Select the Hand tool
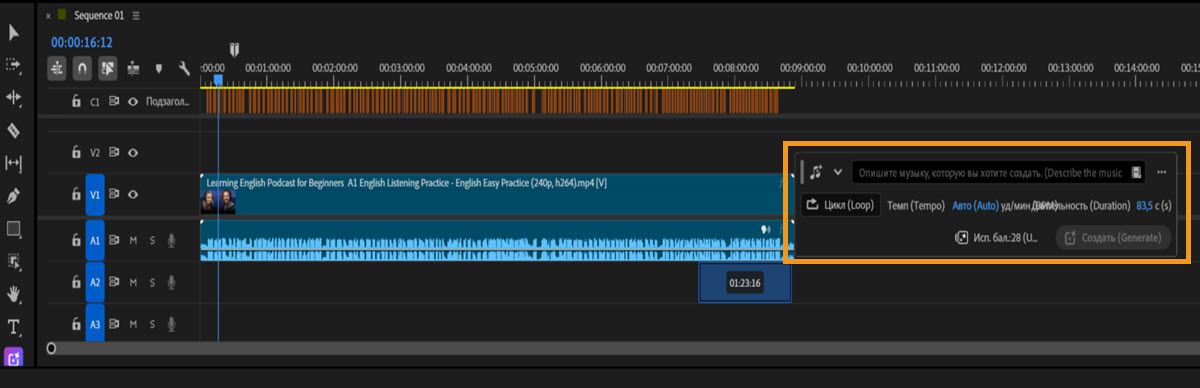The width and height of the screenshot is (1200, 388). [14, 294]
